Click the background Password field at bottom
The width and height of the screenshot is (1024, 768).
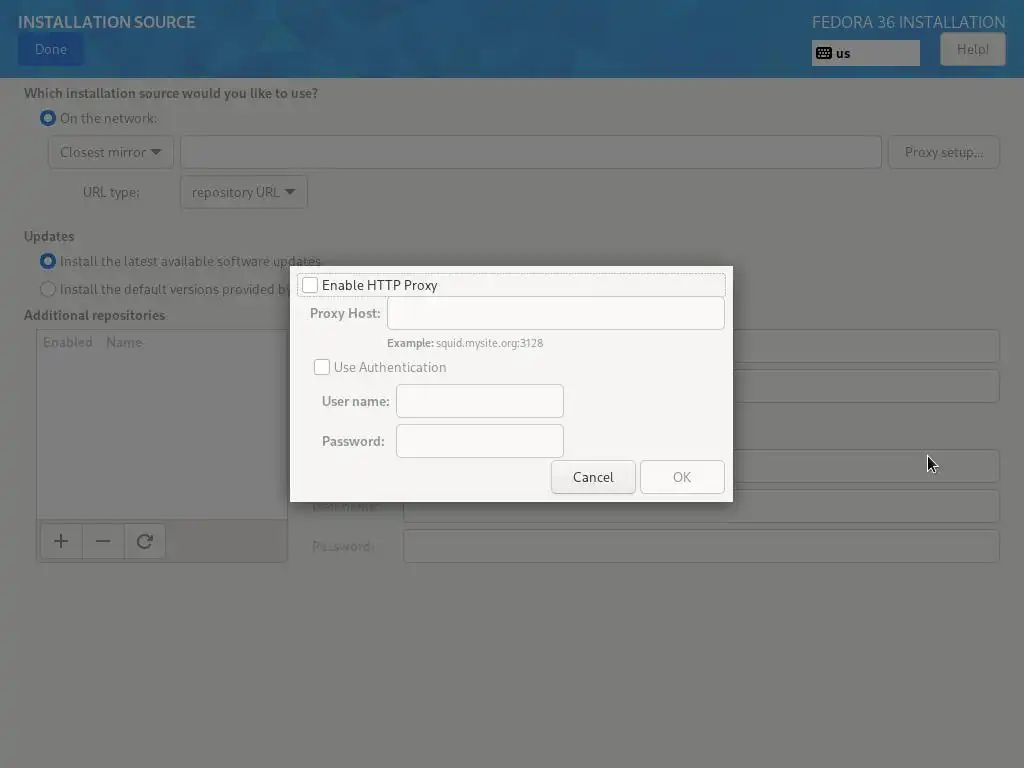[x=701, y=546]
